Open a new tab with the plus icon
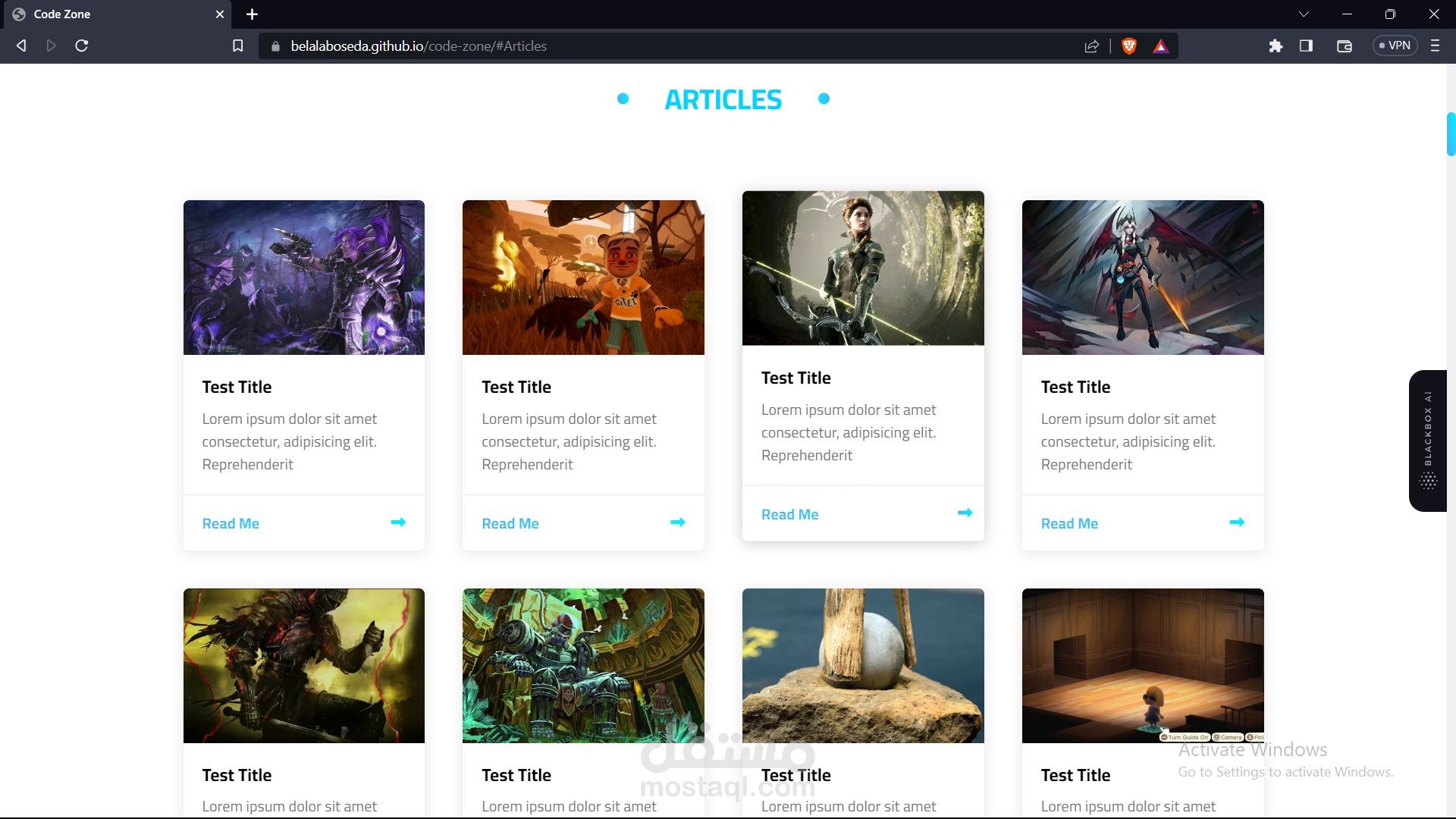This screenshot has width=1456, height=819. pos(253,14)
